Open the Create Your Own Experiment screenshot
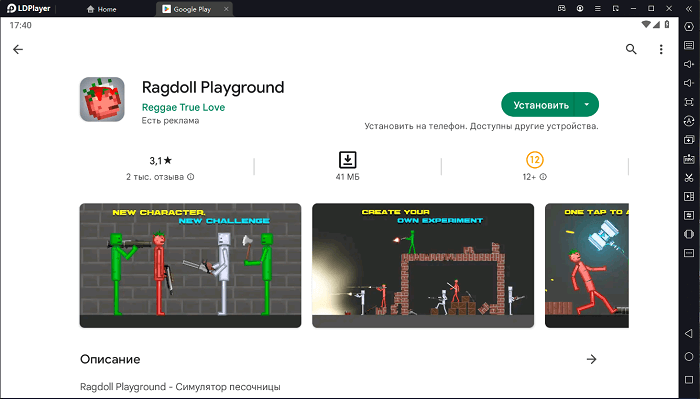The height and width of the screenshot is (399, 700). click(423, 265)
